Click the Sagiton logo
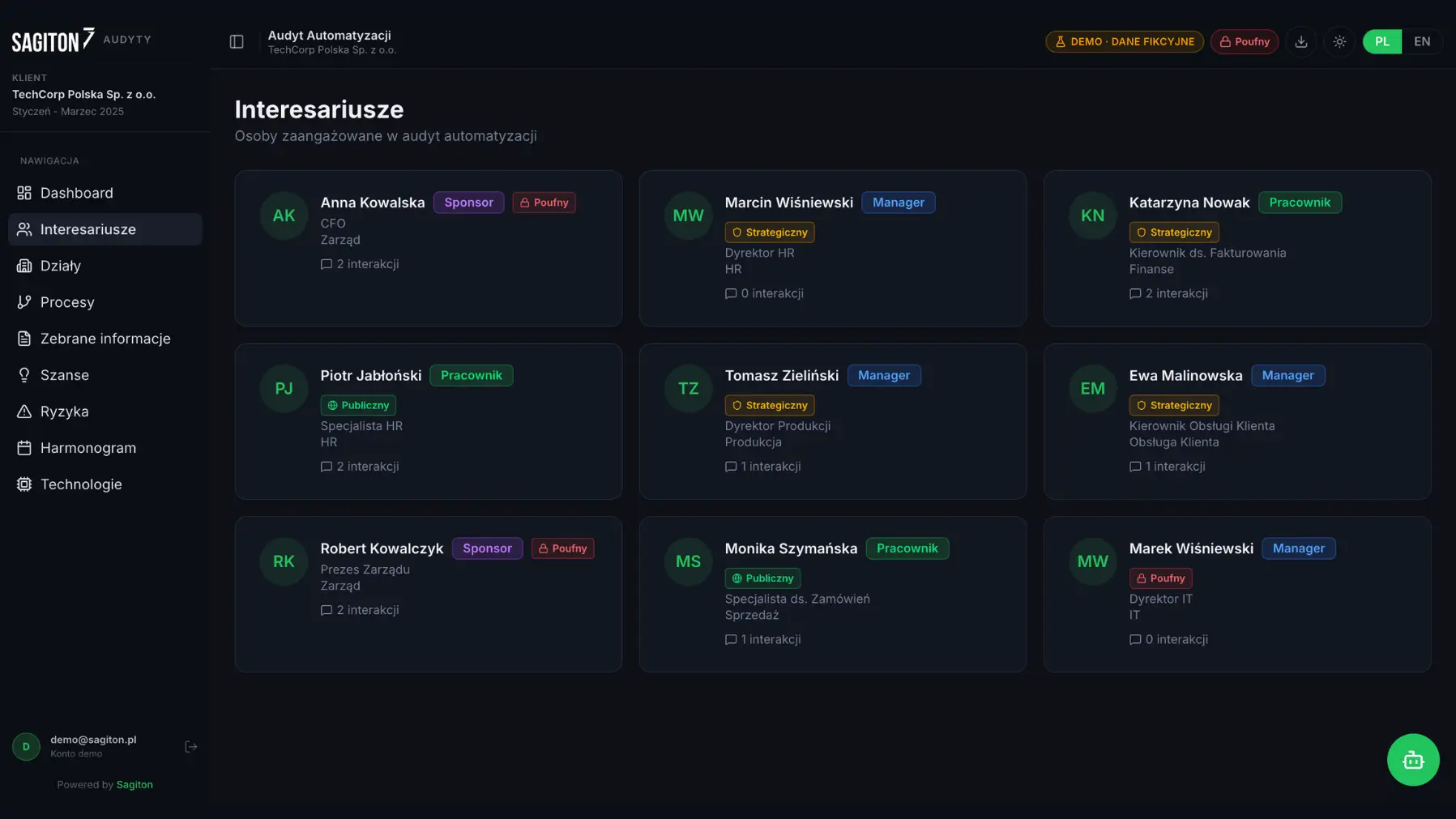This screenshot has height=819, width=1456. tap(53, 40)
